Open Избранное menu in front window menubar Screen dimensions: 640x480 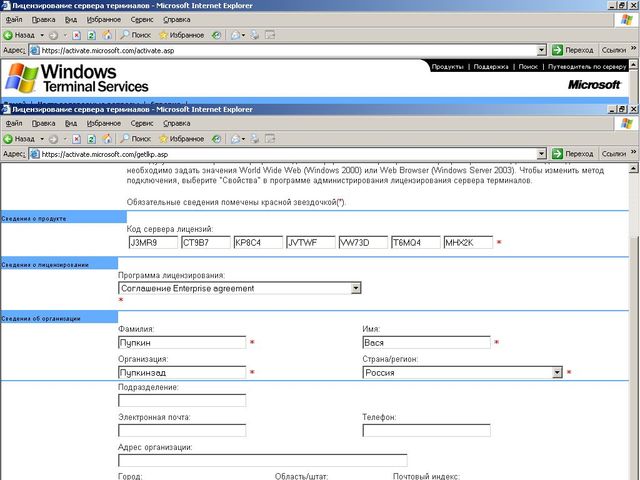104,123
